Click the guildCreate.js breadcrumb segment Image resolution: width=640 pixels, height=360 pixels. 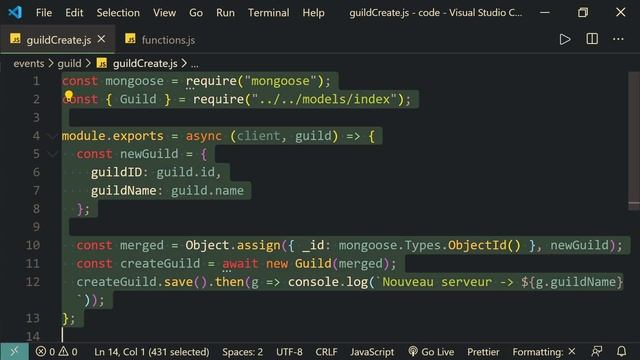[x=145, y=64]
